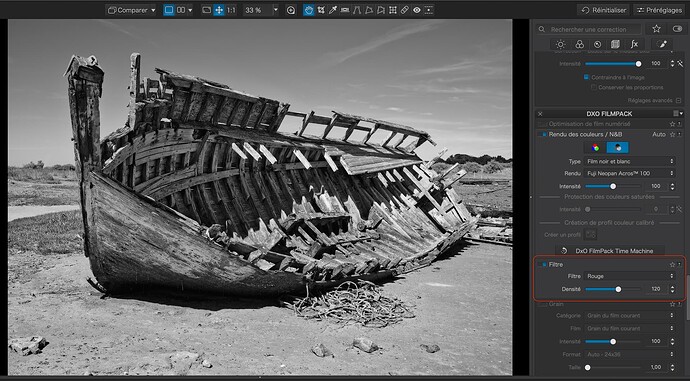This screenshot has height=381, width=690.
Task: Select the Hand tool
Action: (308, 10)
